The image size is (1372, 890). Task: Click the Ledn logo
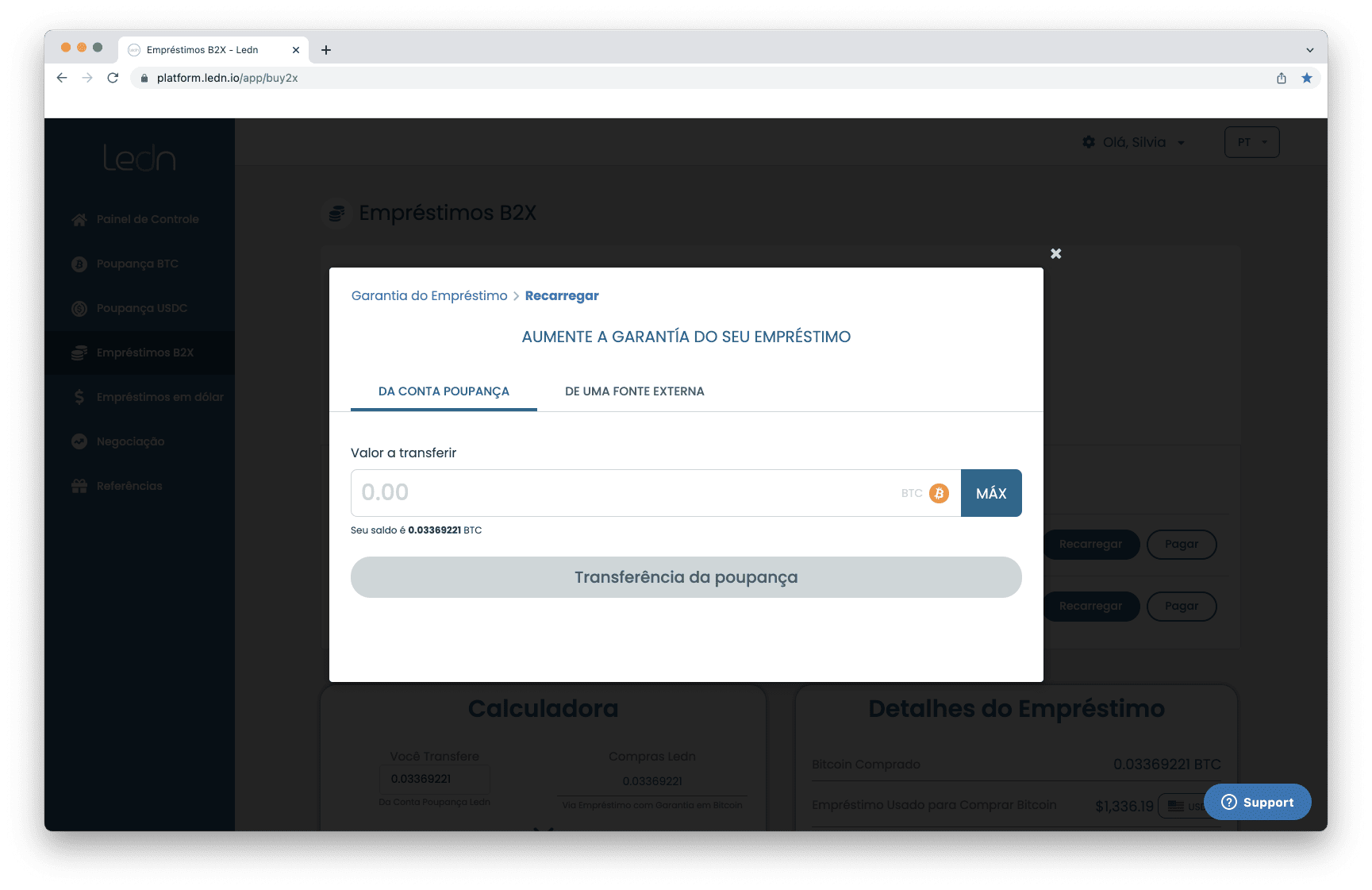click(x=140, y=158)
